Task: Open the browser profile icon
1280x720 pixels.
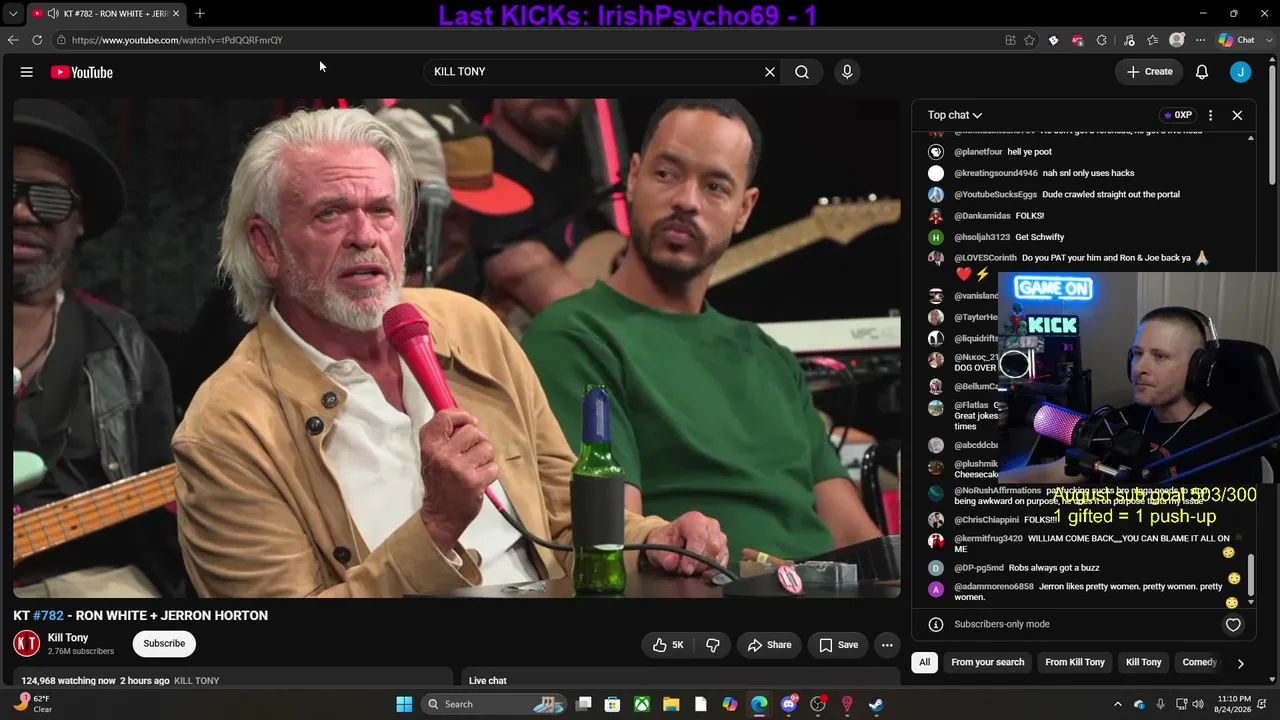Action: pos(1177,40)
